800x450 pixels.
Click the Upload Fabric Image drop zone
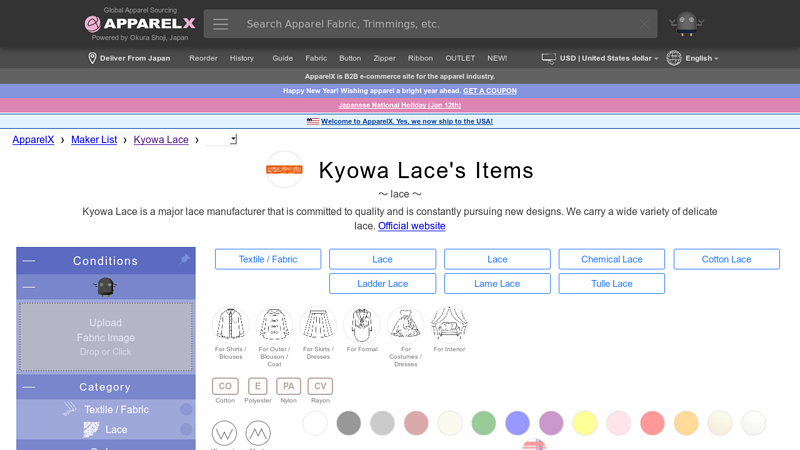coord(106,337)
